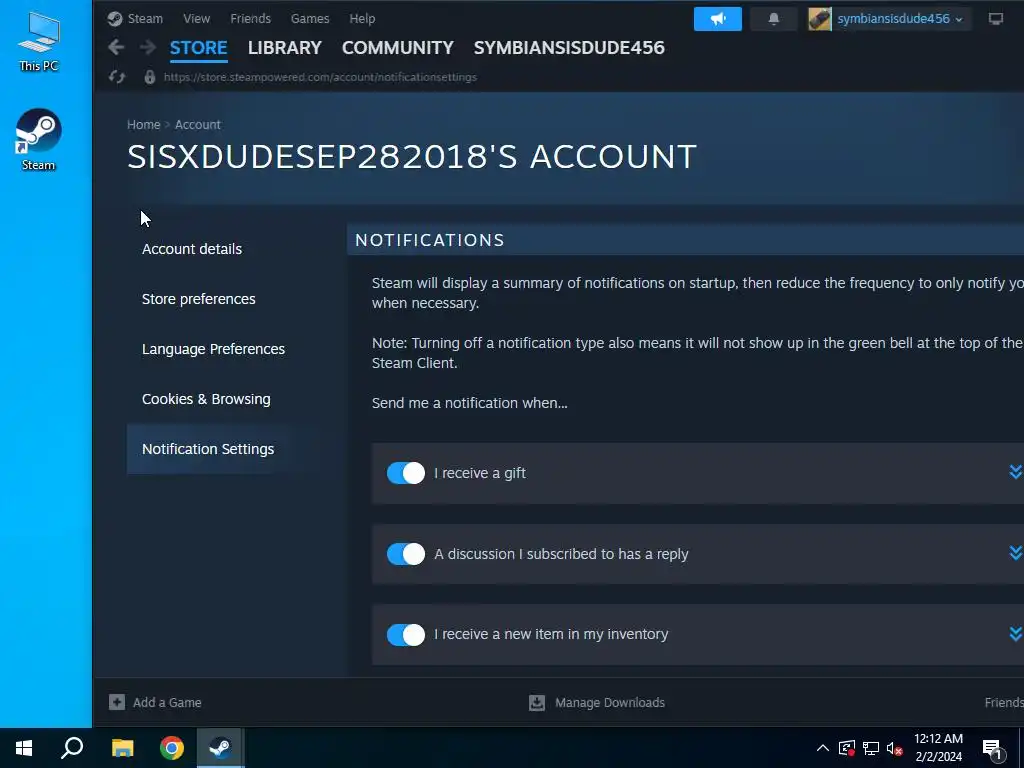The width and height of the screenshot is (1024, 768).
Task: Open Google Chrome from the taskbar
Action: point(172,748)
